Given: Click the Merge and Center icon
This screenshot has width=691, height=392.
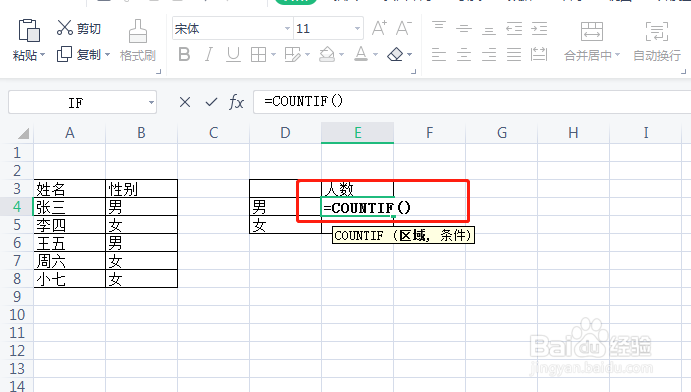Looking at the screenshot, I should coord(592,31).
